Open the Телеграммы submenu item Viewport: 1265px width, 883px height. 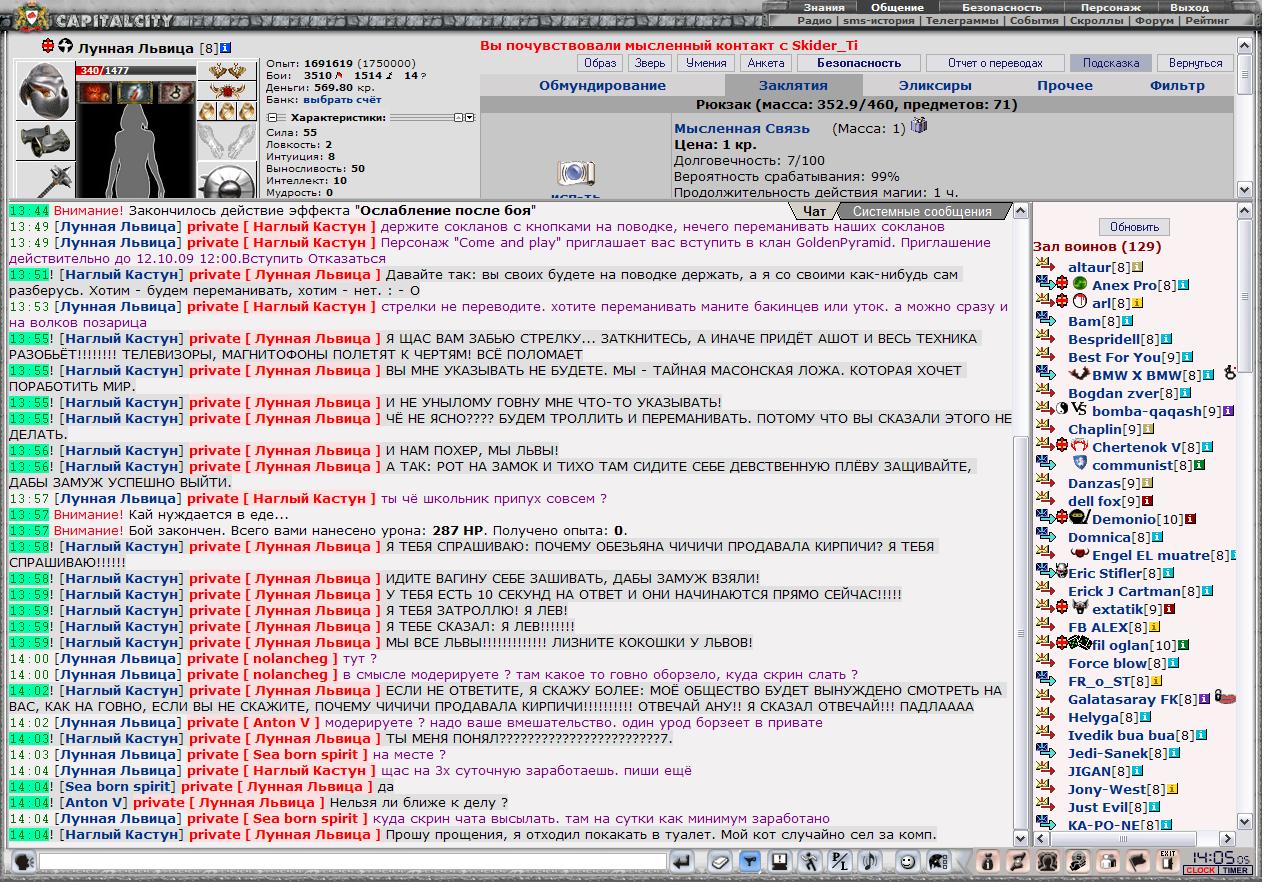(x=960, y=20)
